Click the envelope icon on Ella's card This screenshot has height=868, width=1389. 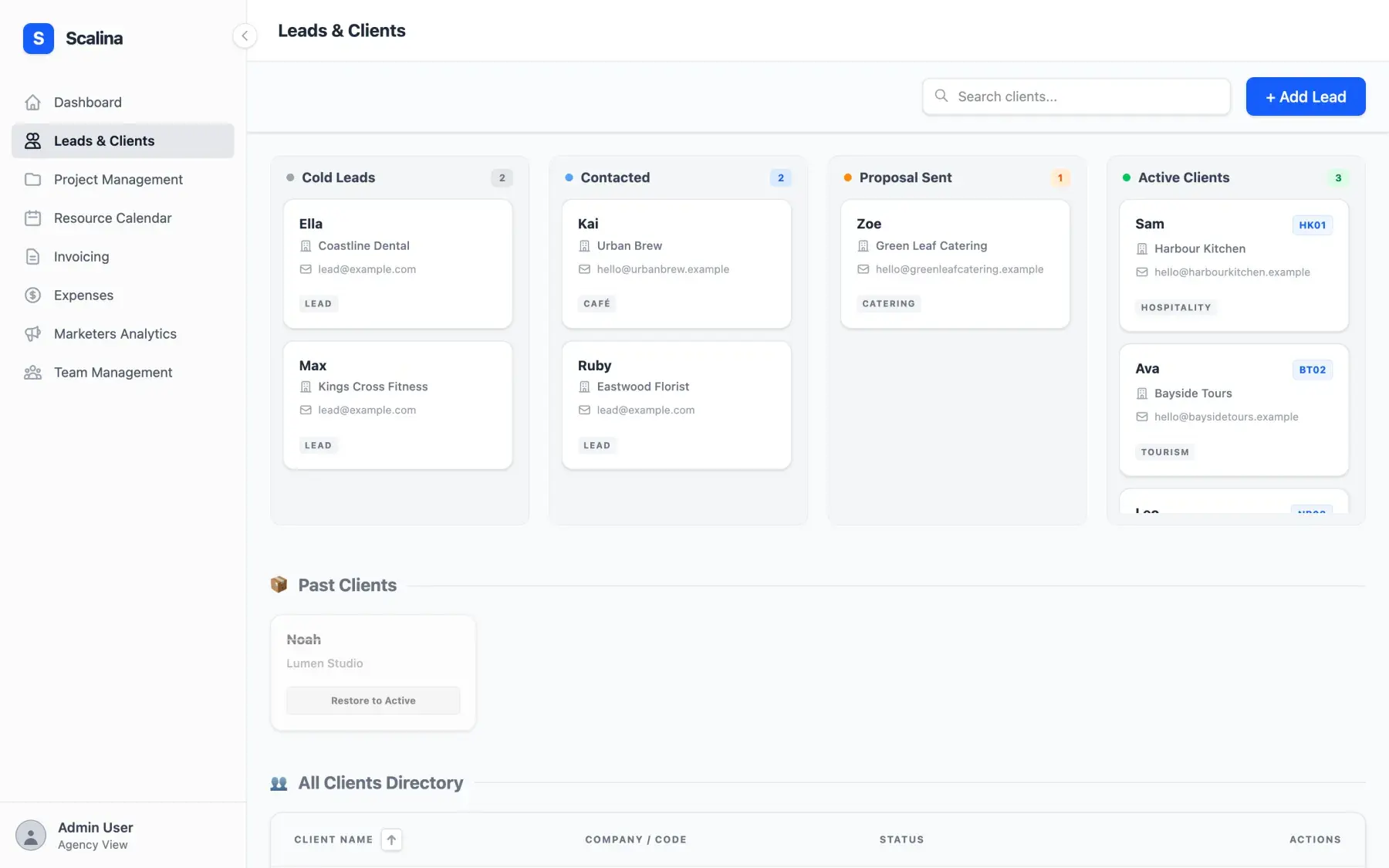pyautogui.click(x=306, y=269)
